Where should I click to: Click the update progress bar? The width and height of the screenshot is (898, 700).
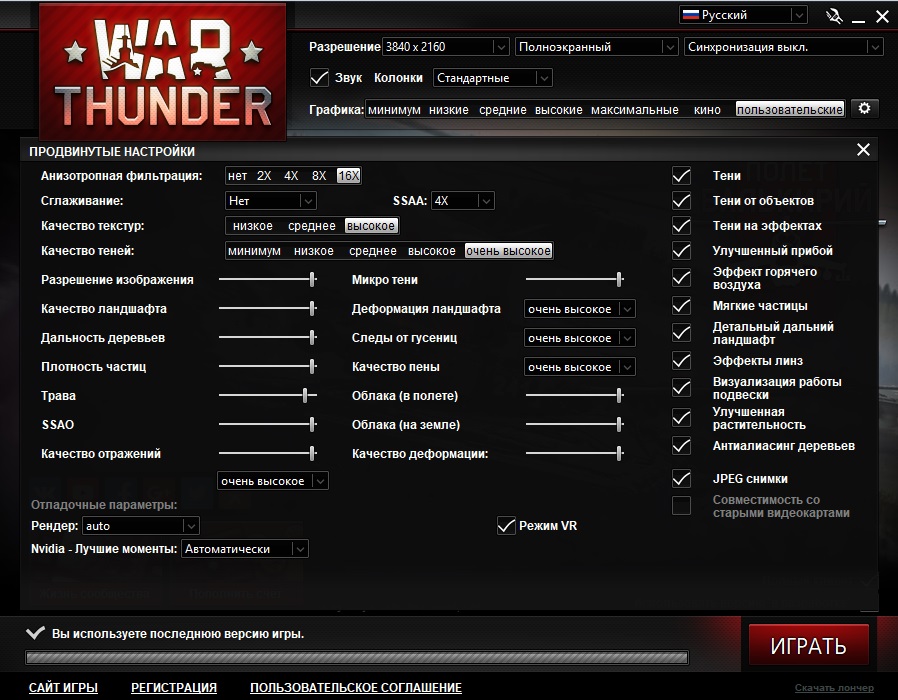tap(357, 657)
